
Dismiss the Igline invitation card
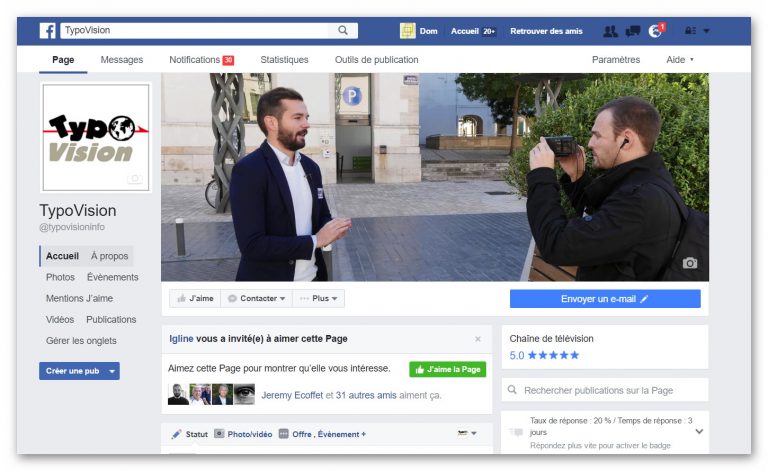coord(478,339)
